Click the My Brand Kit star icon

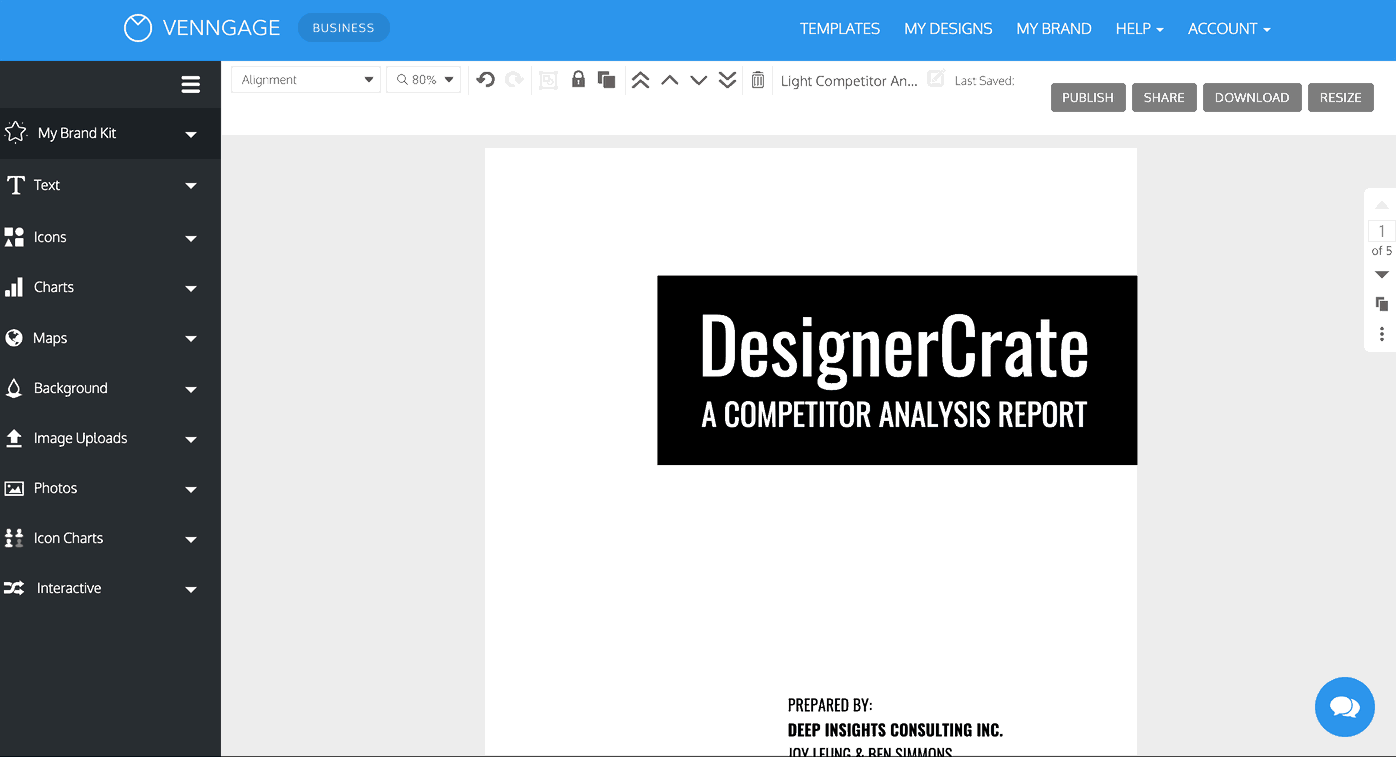15,132
